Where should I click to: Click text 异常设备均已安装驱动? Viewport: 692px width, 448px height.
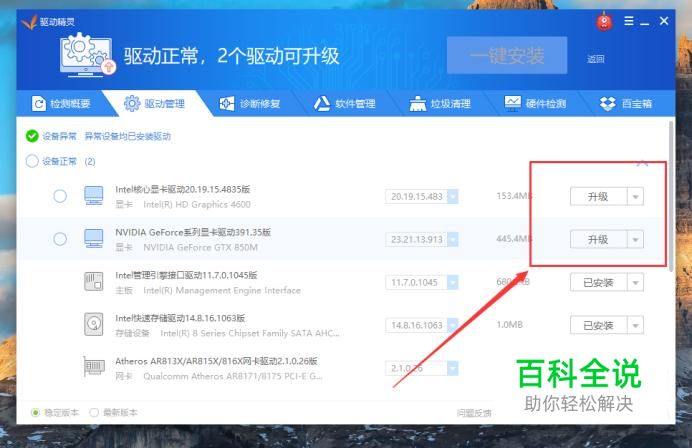(x=128, y=136)
